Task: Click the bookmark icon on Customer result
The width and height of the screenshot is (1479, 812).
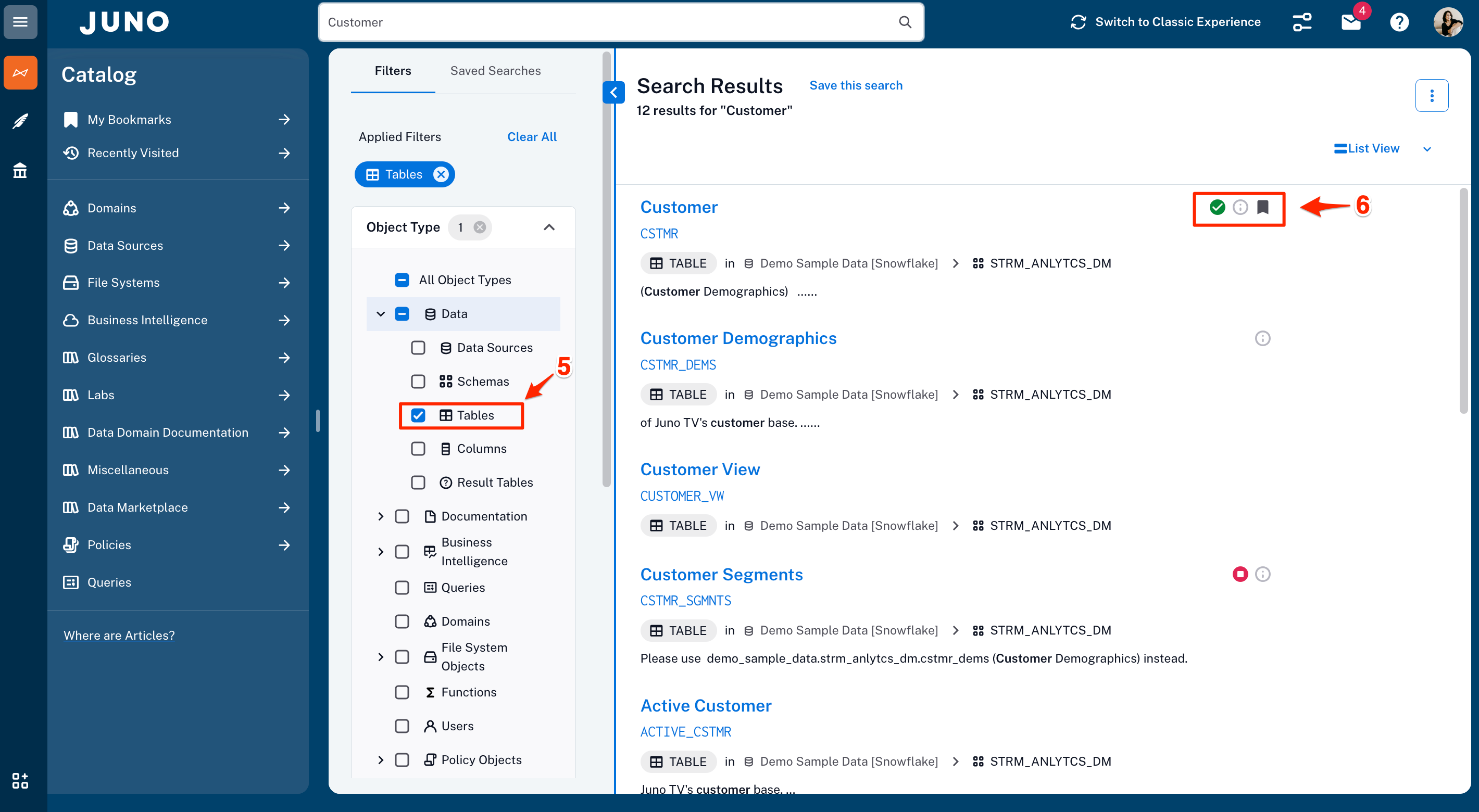Action: click(x=1262, y=207)
